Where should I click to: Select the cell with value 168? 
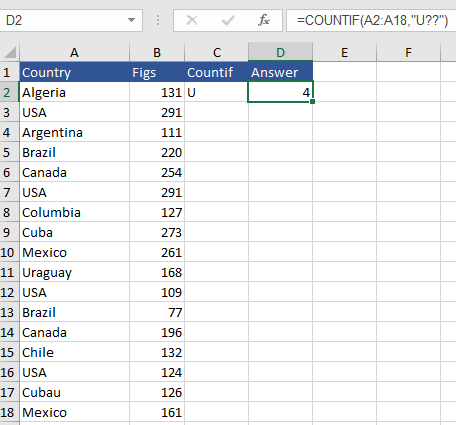(157, 272)
